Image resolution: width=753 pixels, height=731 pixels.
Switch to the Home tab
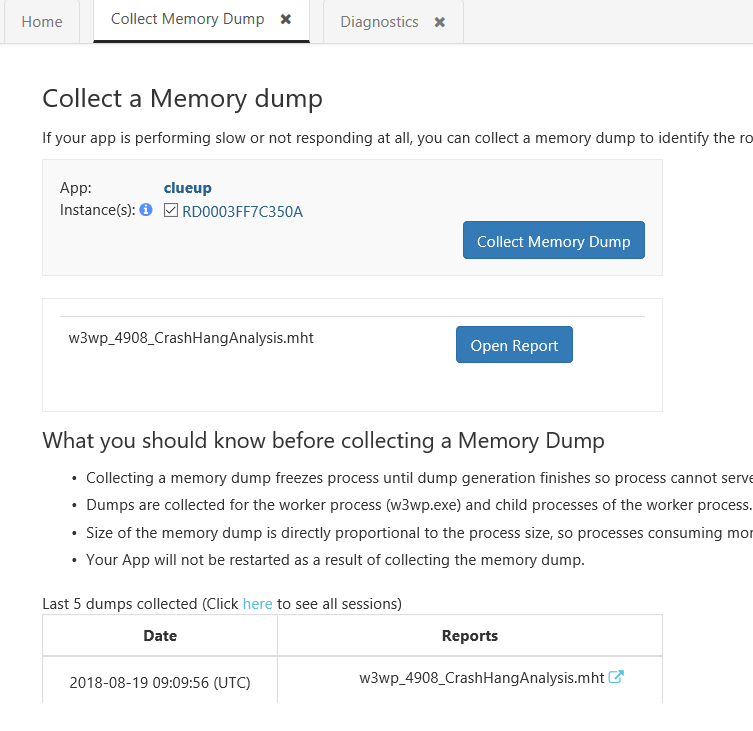coord(42,22)
